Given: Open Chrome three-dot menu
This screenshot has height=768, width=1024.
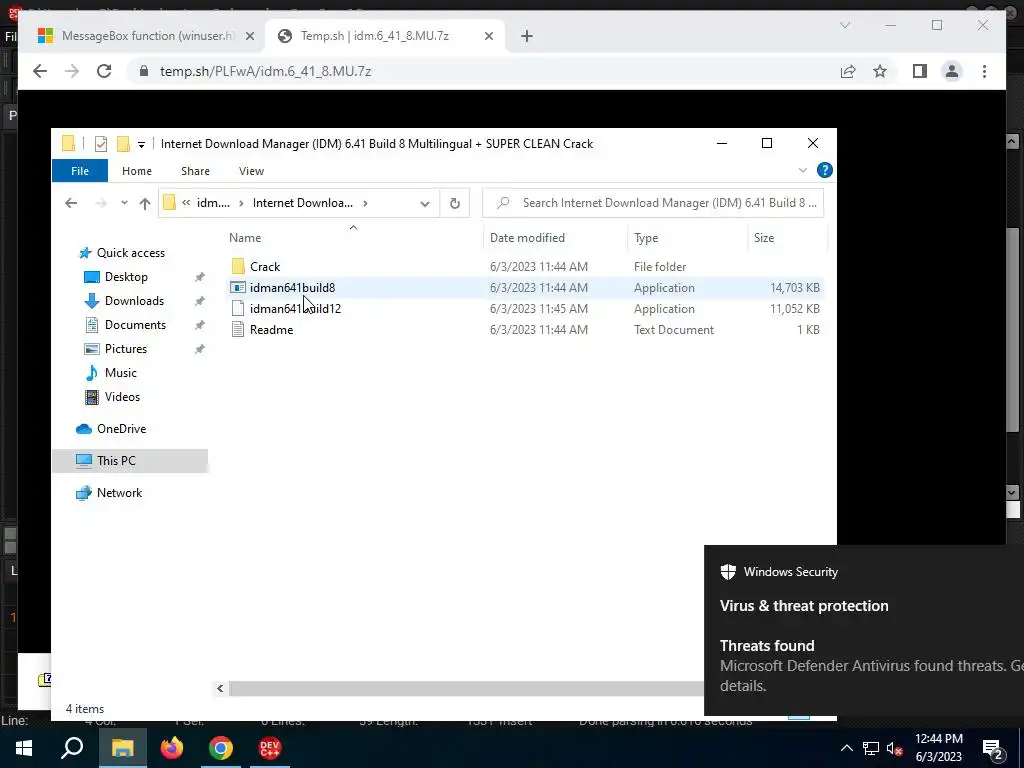Looking at the screenshot, I should [984, 71].
